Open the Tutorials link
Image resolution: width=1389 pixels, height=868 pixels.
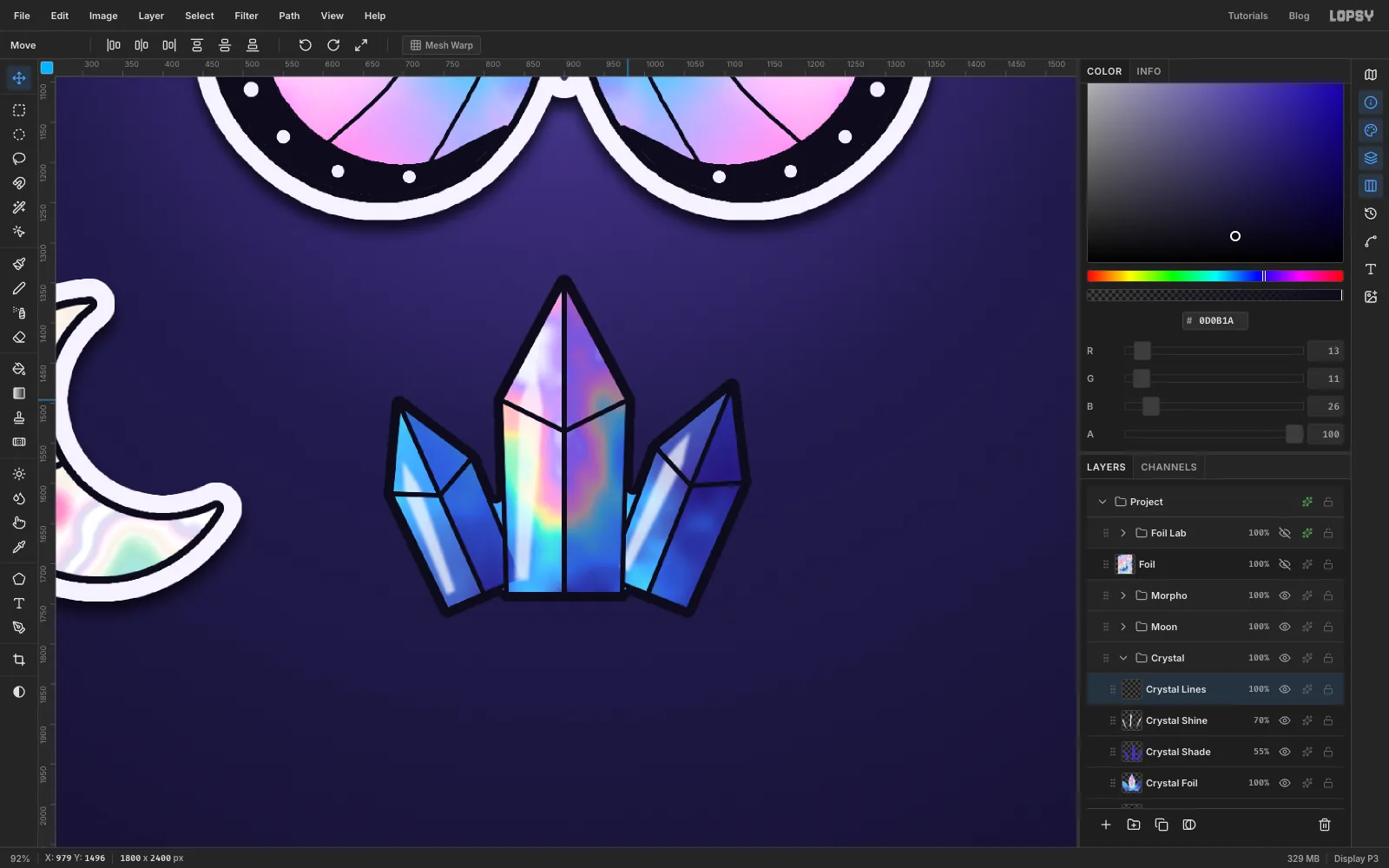[1247, 16]
